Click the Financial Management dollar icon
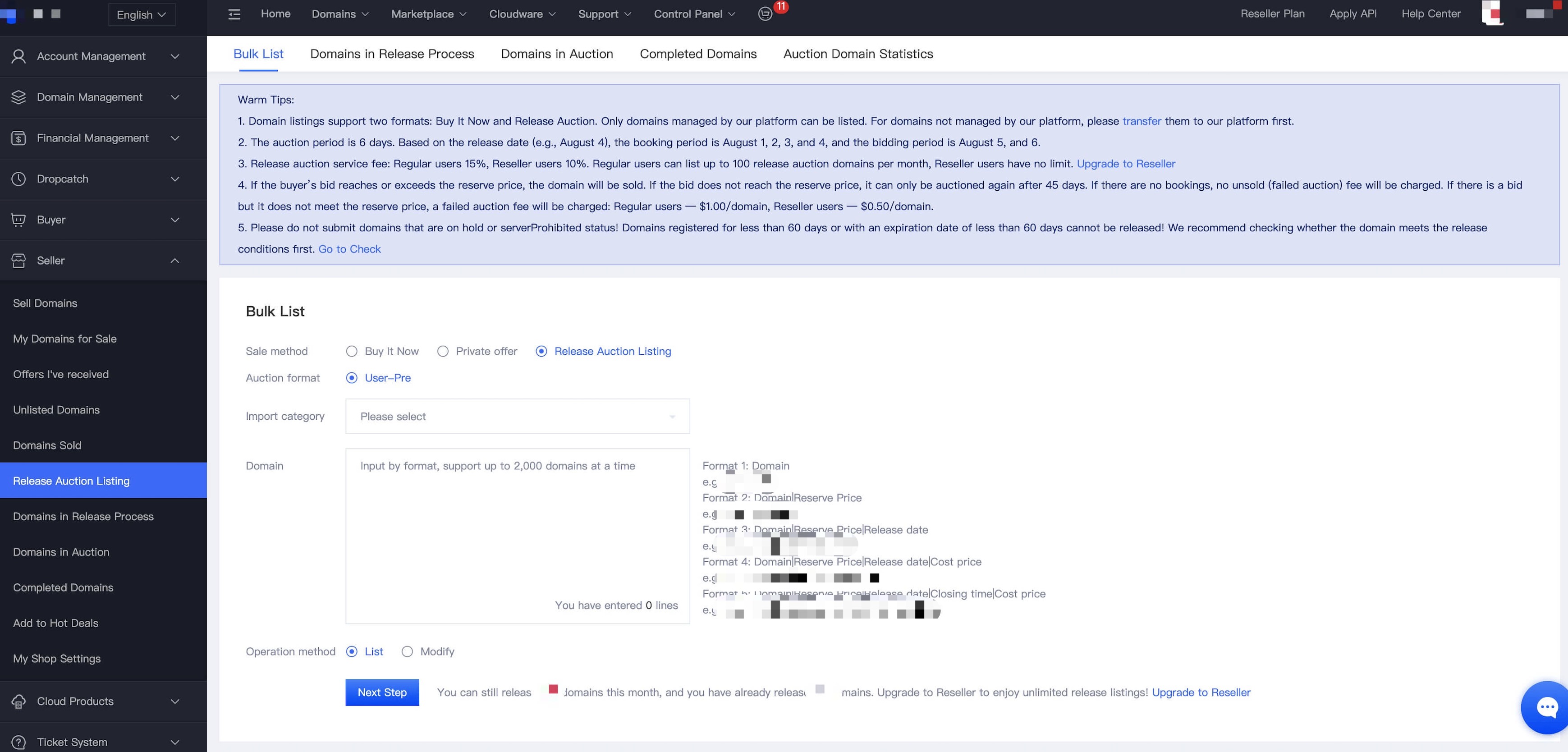1568x752 pixels. [x=18, y=138]
